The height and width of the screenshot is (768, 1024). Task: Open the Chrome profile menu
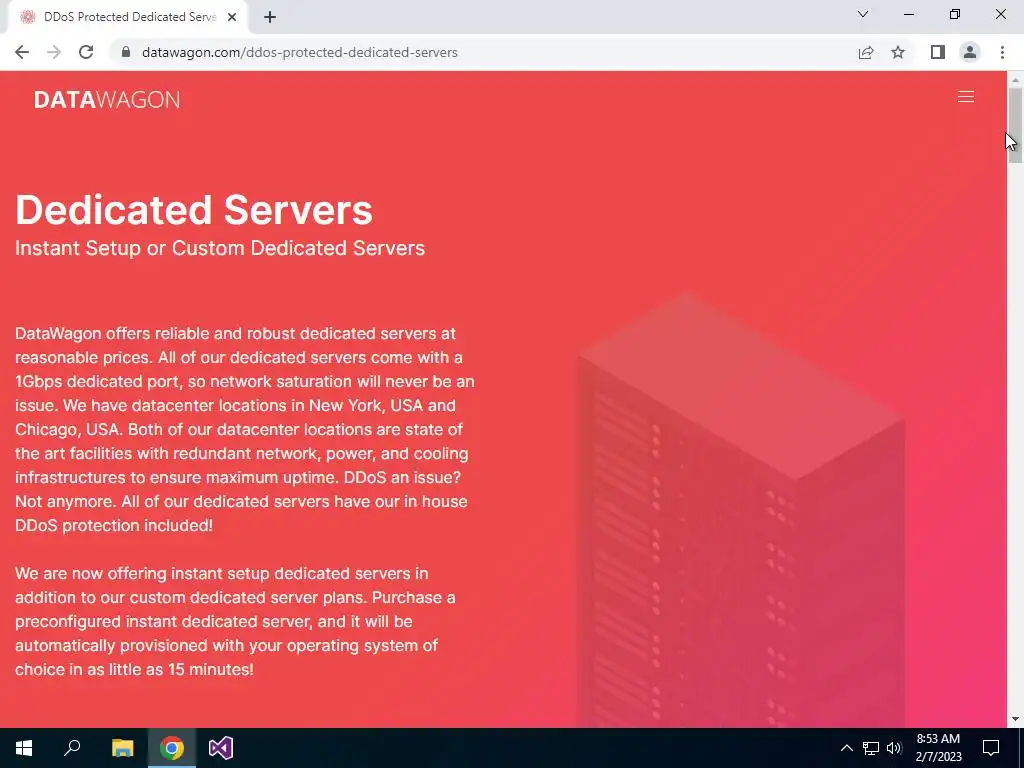pos(970,52)
